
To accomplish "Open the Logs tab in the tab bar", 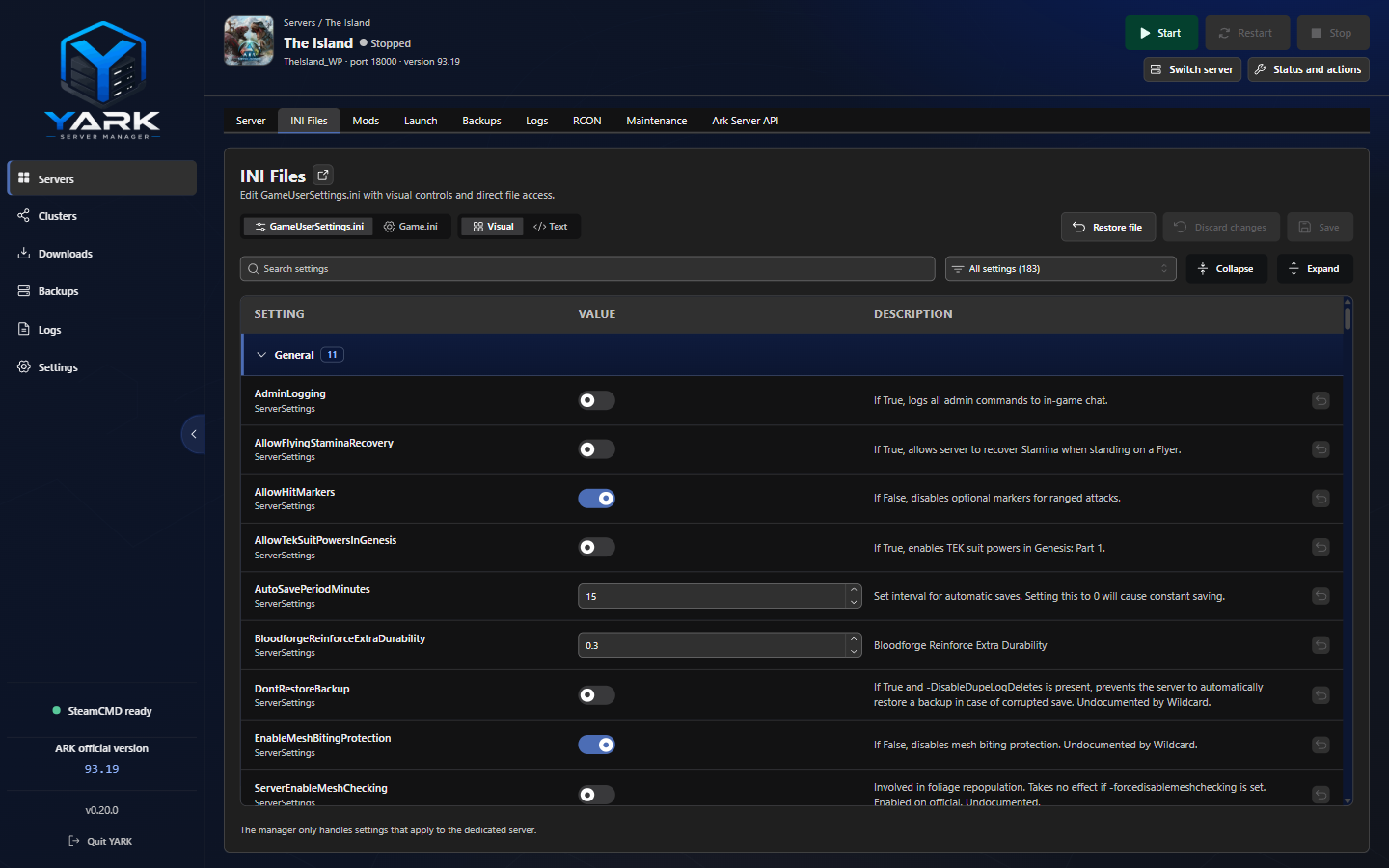I will [x=537, y=121].
